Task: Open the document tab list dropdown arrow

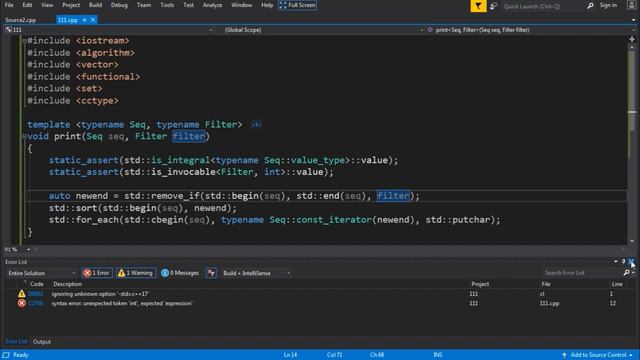Action: tap(633, 20)
